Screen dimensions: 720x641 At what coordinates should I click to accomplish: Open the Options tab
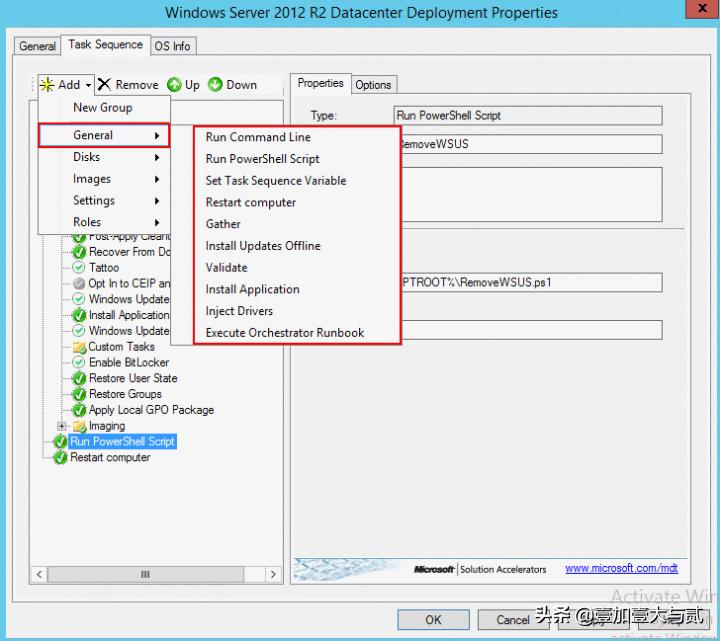373,85
